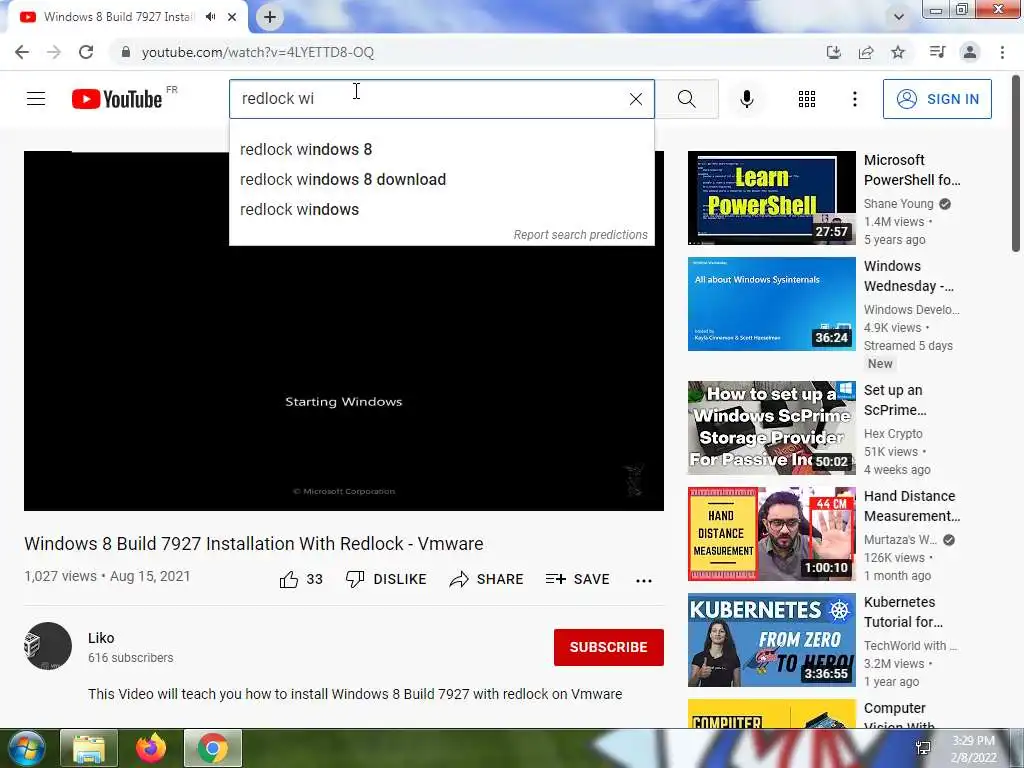Open the Chrome three-dot menu

click(x=1002, y=52)
